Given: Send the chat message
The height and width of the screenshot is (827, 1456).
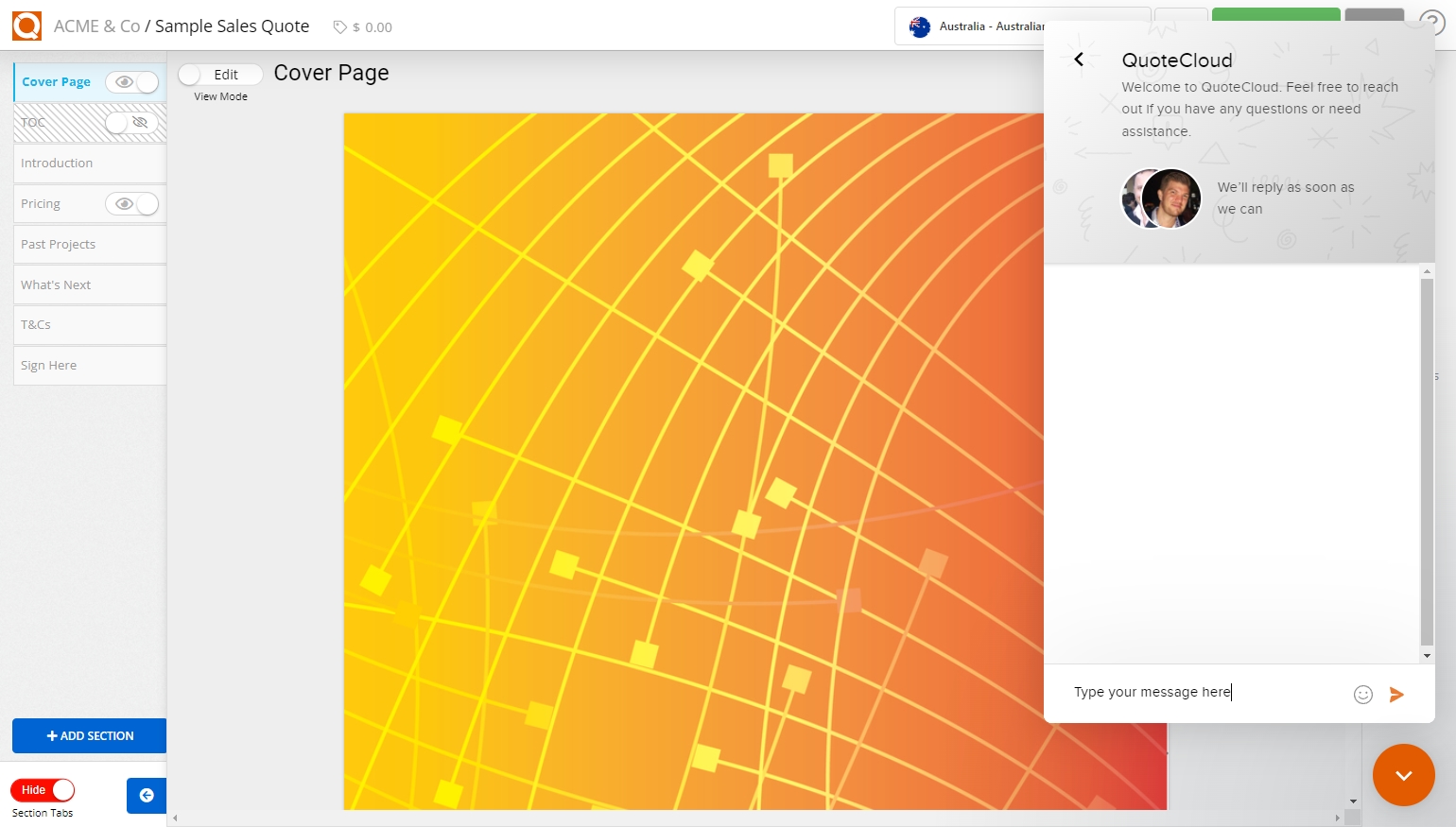Looking at the screenshot, I should 1396,695.
